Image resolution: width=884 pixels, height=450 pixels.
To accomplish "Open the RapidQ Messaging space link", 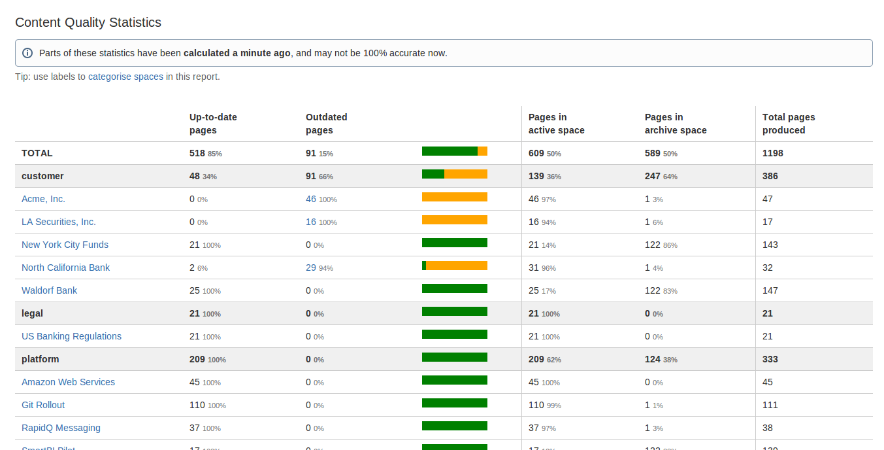I will click(x=60, y=428).
